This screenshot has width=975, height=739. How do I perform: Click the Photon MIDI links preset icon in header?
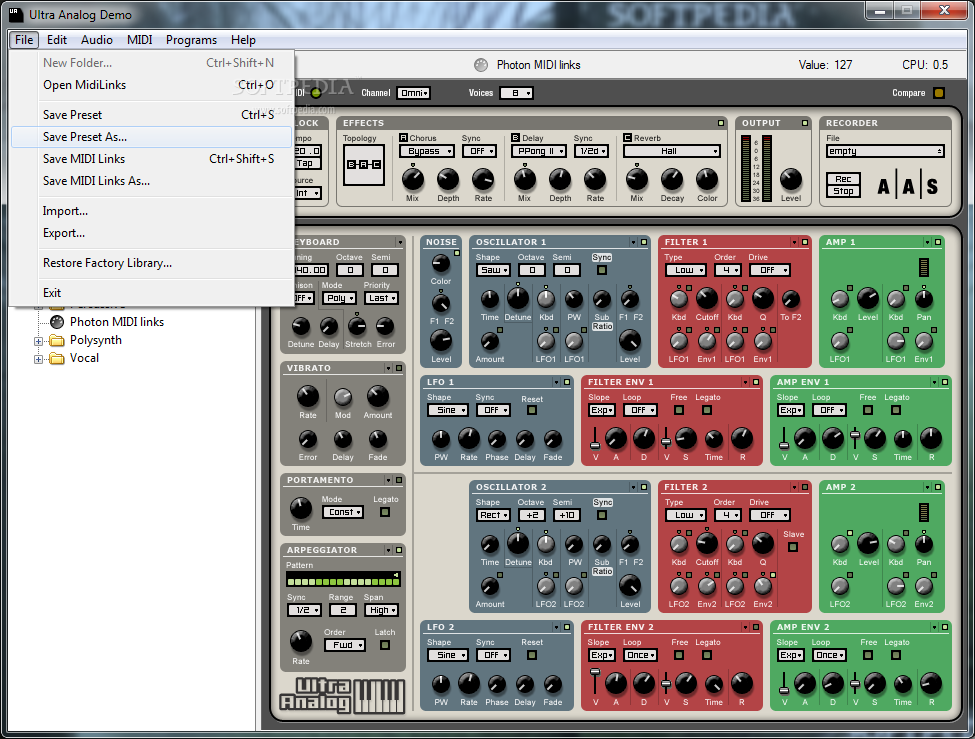click(x=481, y=65)
